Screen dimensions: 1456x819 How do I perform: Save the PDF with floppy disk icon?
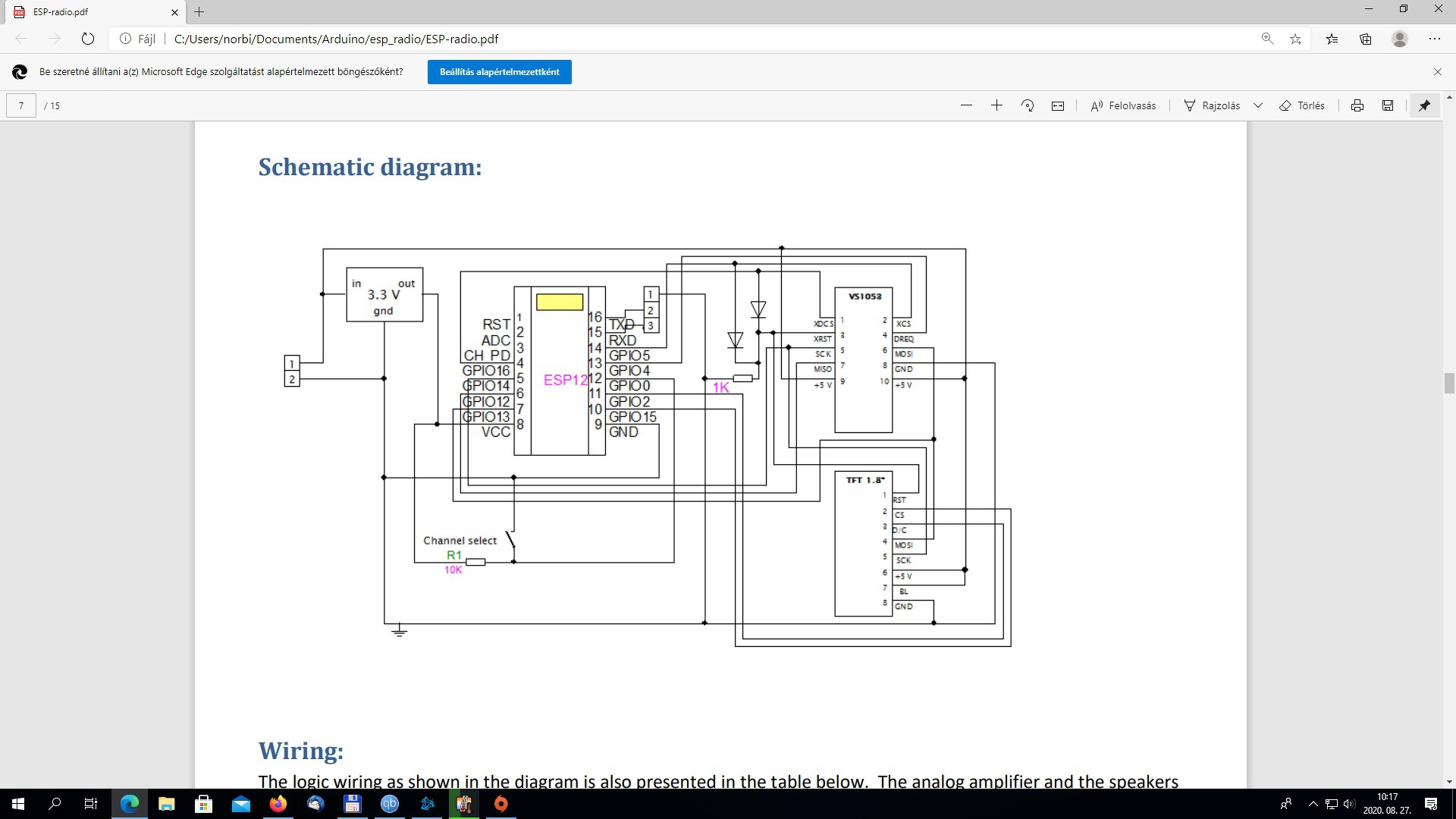(1388, 105)
